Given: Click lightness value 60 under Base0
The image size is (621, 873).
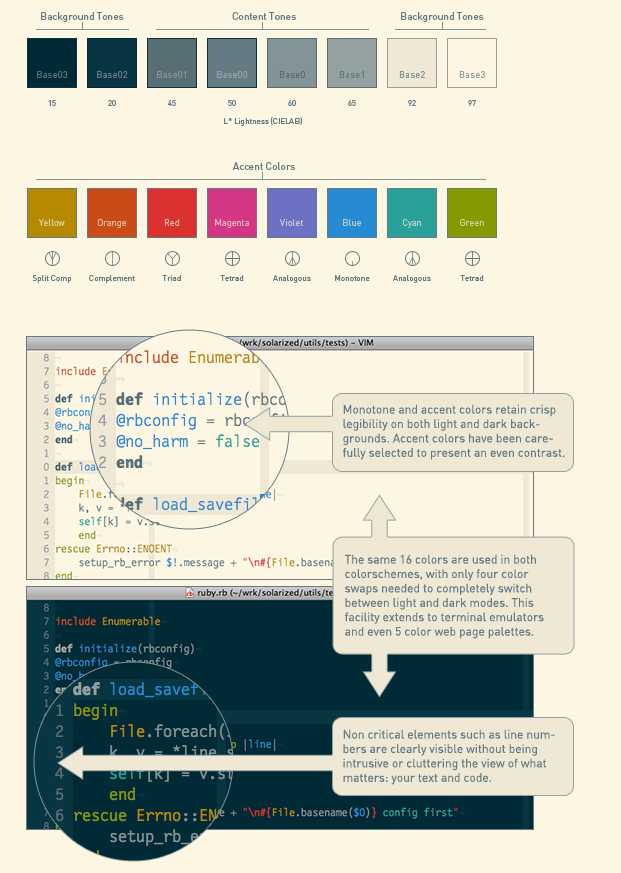Looking at the screenshot, I should click(292, 103).
